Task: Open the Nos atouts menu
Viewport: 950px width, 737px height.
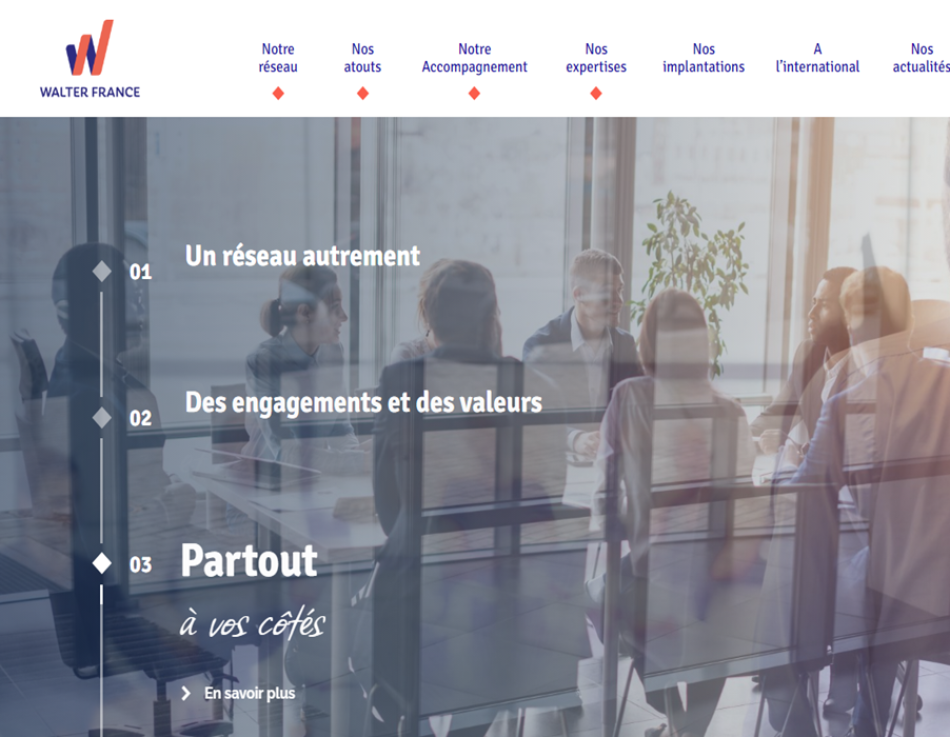Action: pyautogui.click(x=363, y=58)
